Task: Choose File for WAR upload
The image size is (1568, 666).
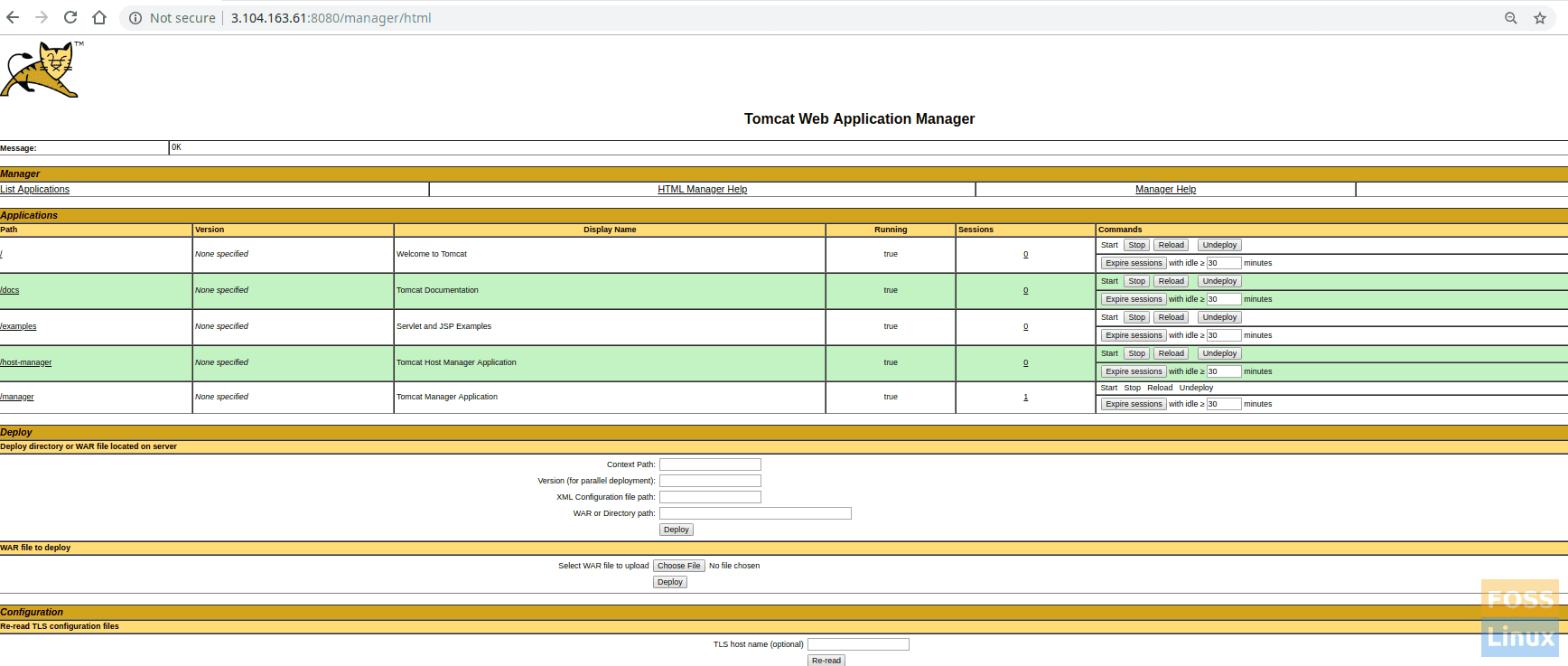Action: click(x=678, y=566)
